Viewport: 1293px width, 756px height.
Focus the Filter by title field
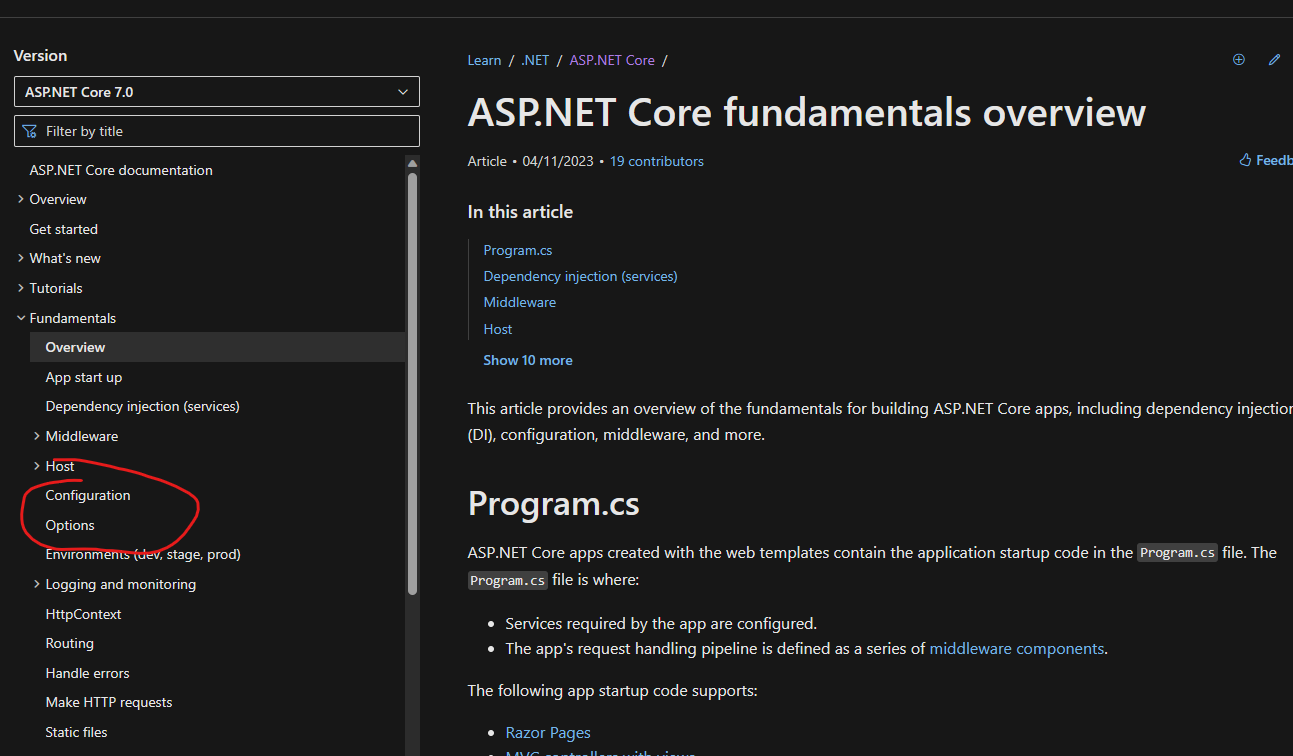[217, 131]
